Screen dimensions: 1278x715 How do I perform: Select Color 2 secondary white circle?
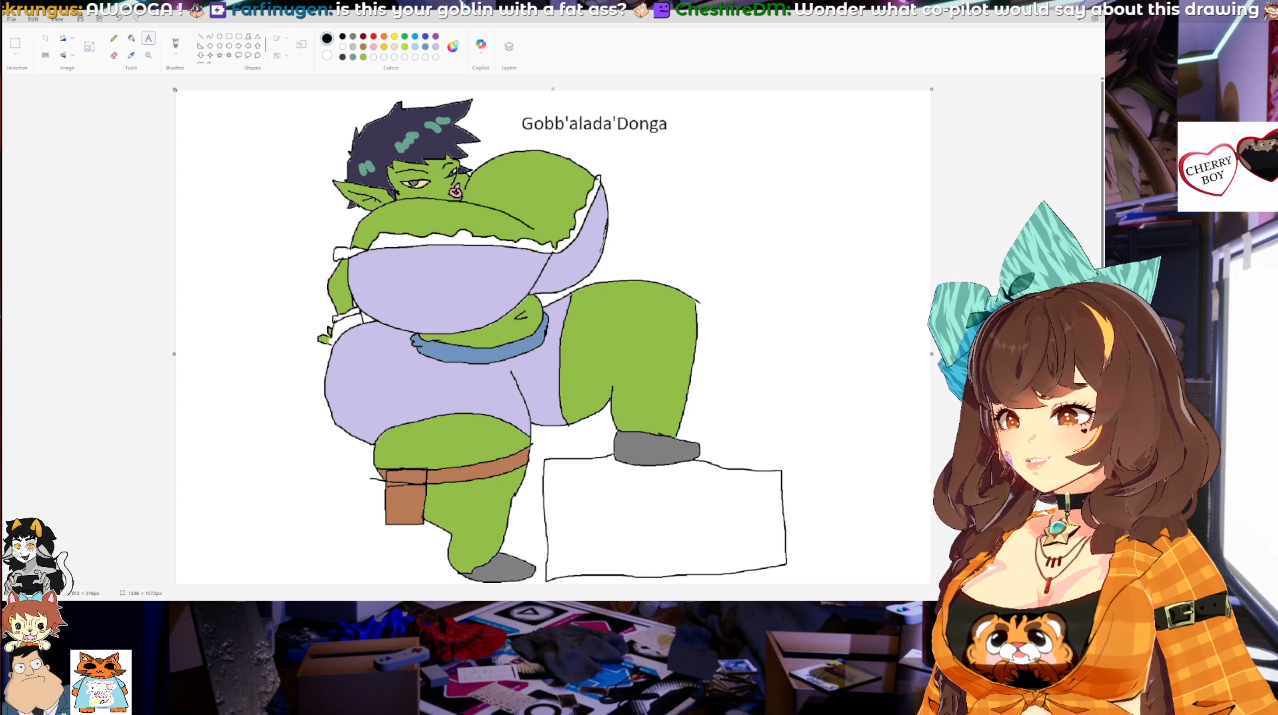click(327, 55)
